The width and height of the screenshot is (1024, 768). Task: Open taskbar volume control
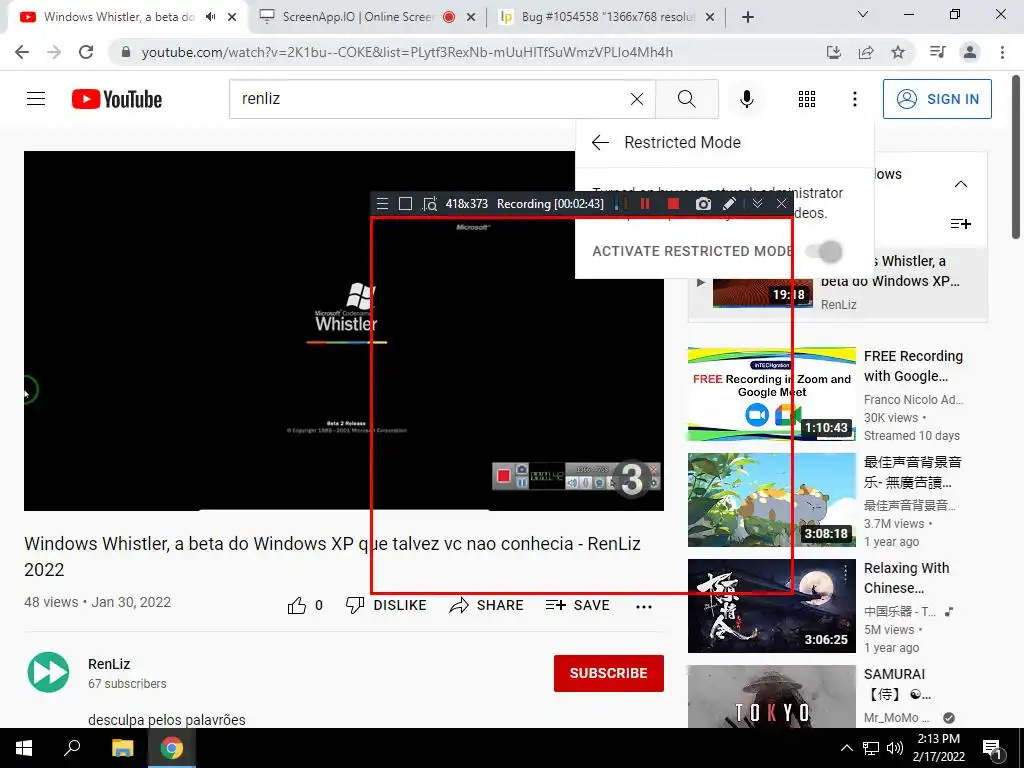click(x=895, y=748)
